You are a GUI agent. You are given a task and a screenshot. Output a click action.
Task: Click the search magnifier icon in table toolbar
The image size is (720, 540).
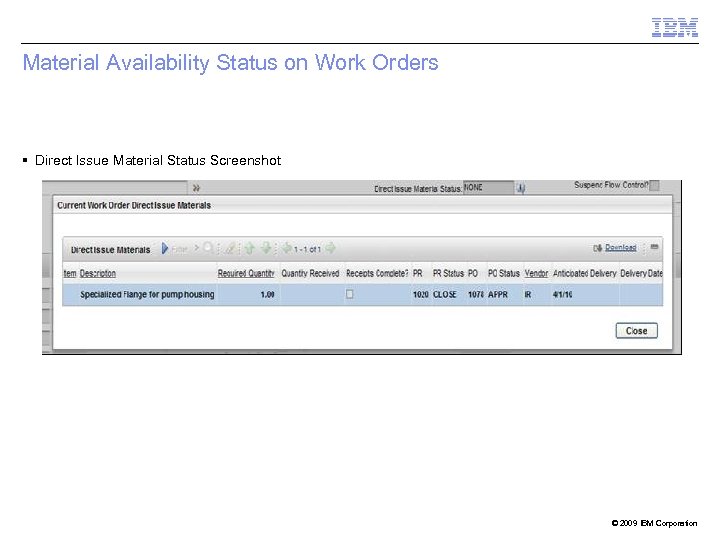pyautogui.click(x=208, y=248)
